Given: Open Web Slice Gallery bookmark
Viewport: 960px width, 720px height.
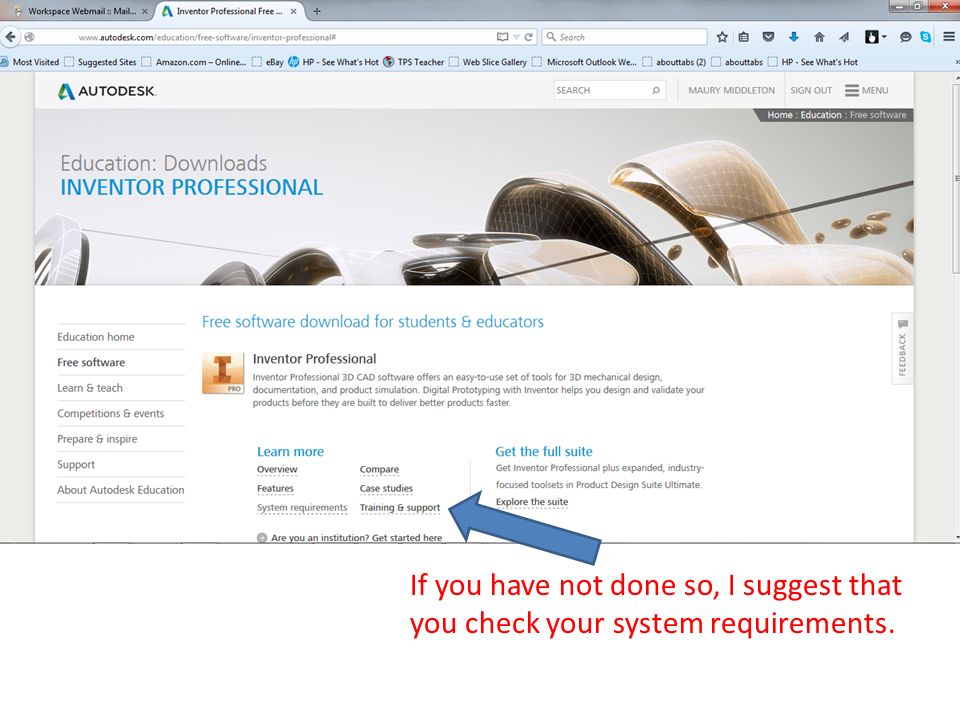Looking at the screenshot, I should 488,62.
